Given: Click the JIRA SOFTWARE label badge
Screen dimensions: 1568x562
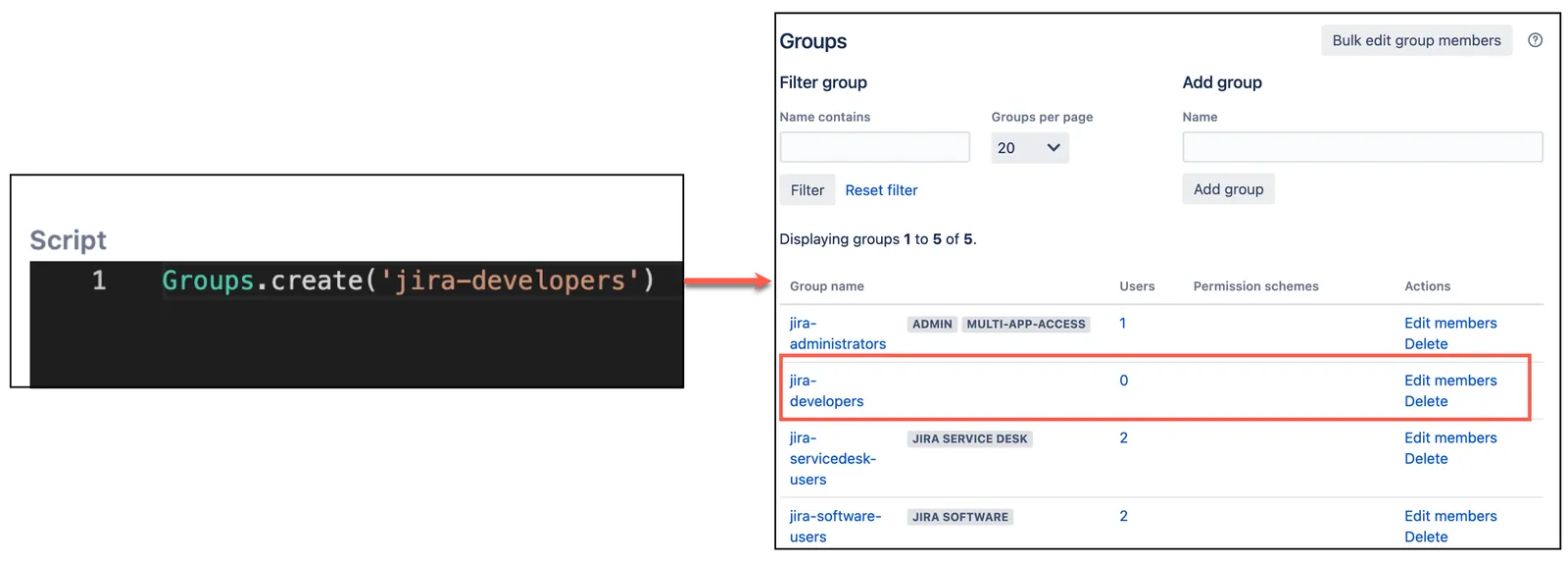Looking at the screenshot, I should pos(960,517).
